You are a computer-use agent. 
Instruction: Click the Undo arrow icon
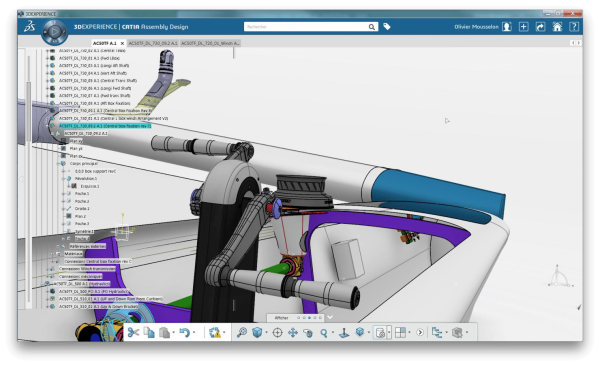(x=184, y=332)
